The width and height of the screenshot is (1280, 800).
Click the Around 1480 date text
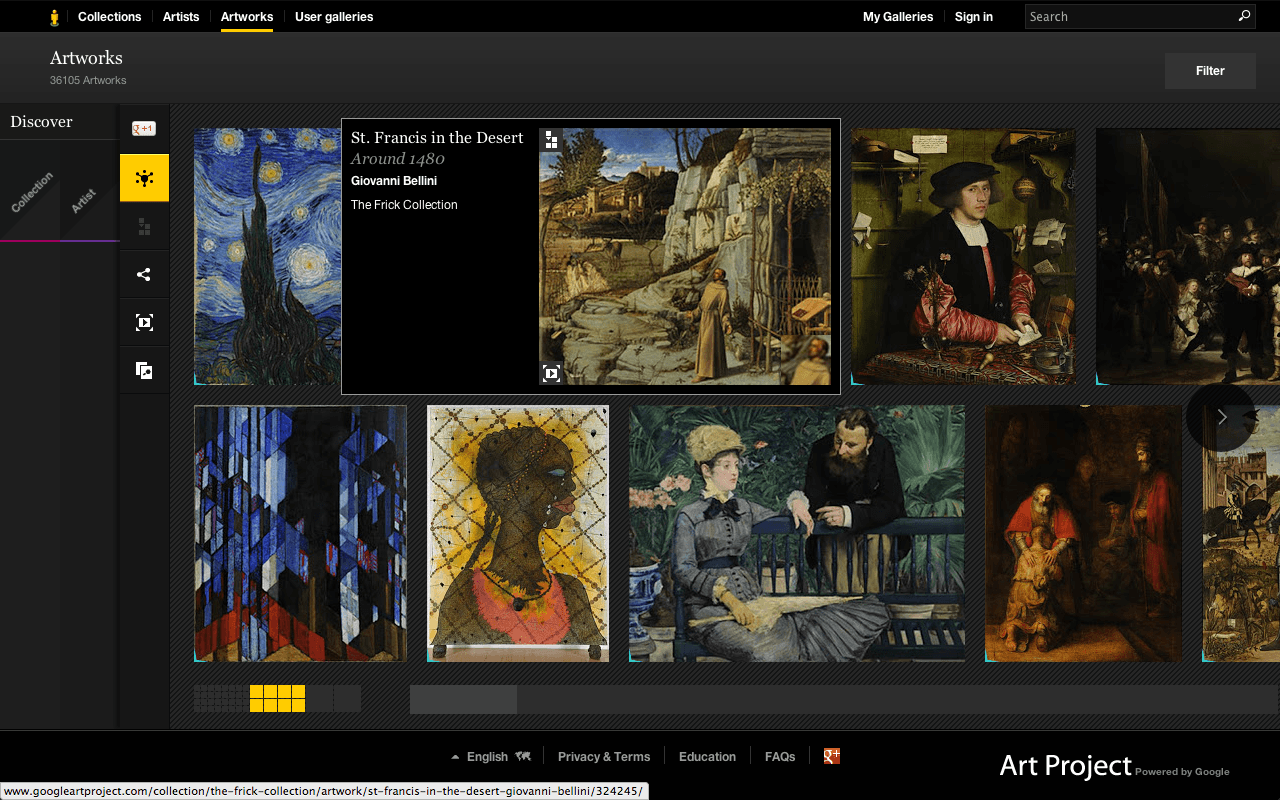click(x=397, y=159)
